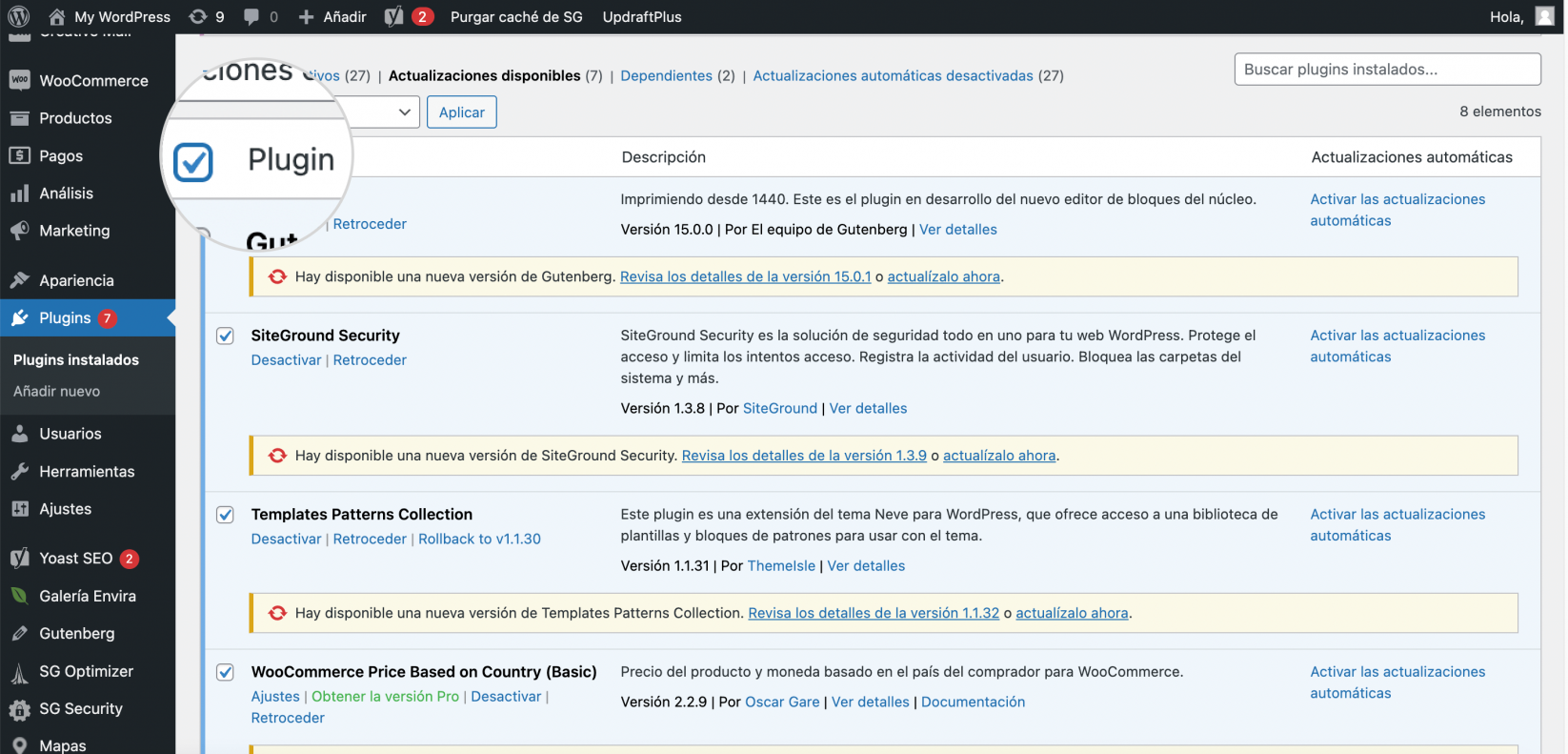Viewport: 1568px width, 754px height.
Task: Open the 9 pending updates icon
Action: point(207,16)
